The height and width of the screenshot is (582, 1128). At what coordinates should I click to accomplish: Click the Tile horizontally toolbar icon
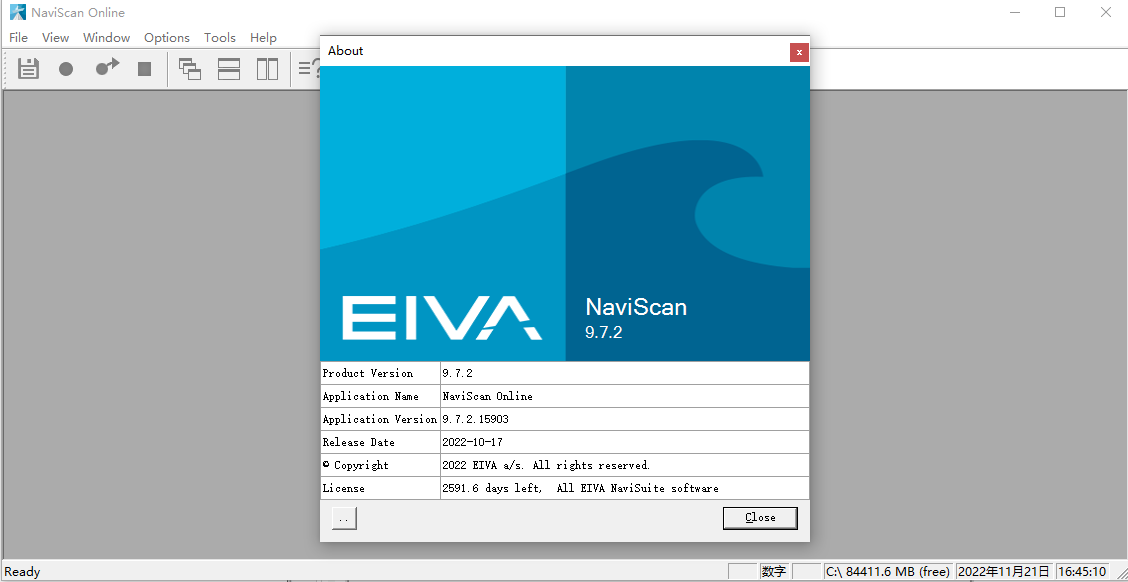pos(228,68)
